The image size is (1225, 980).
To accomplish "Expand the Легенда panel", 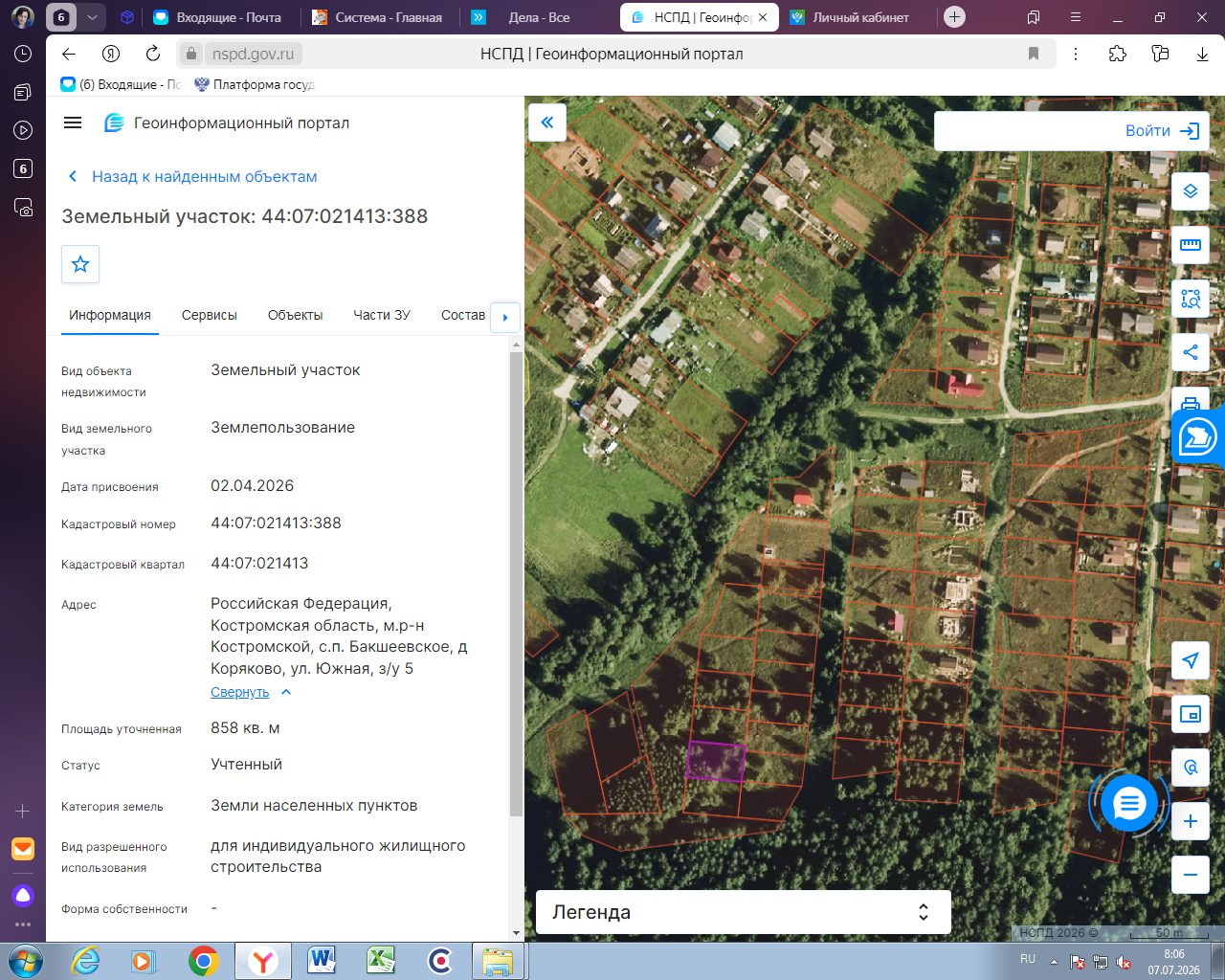I will [743, 912].
